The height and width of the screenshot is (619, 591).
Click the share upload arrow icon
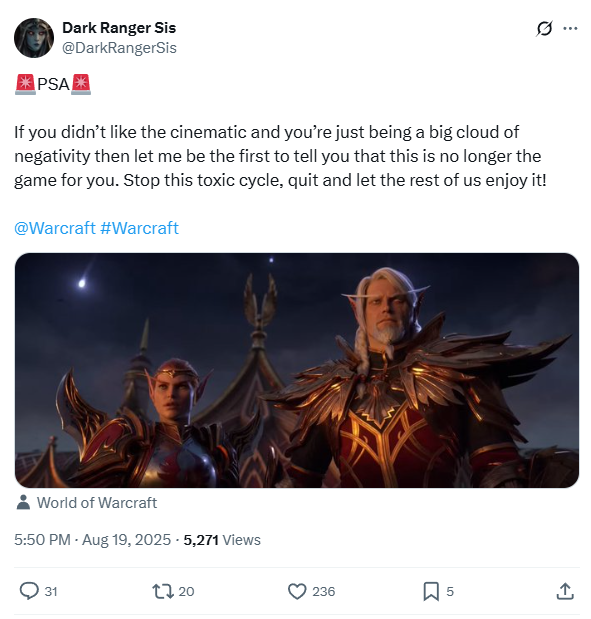[x=565, y=591]
